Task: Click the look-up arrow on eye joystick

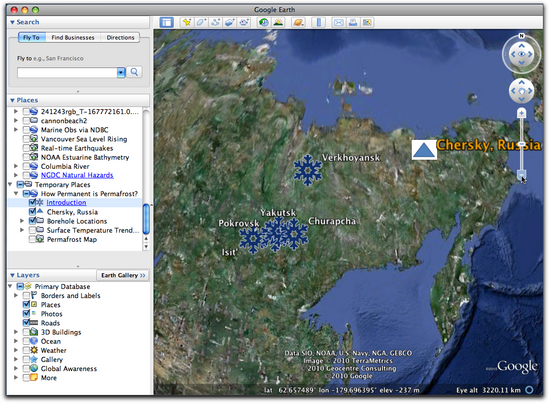Action: (x=521, y=46)
